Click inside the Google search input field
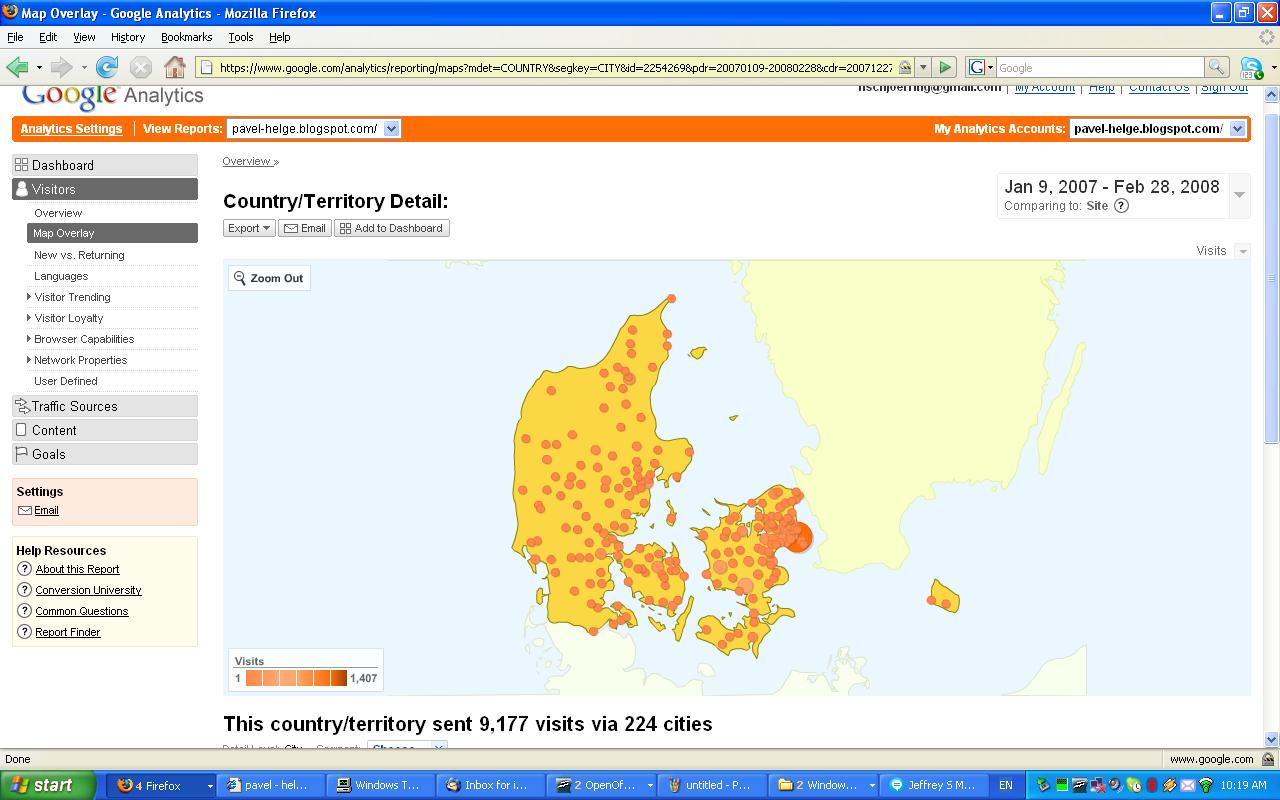 (x=1100, y=67)
